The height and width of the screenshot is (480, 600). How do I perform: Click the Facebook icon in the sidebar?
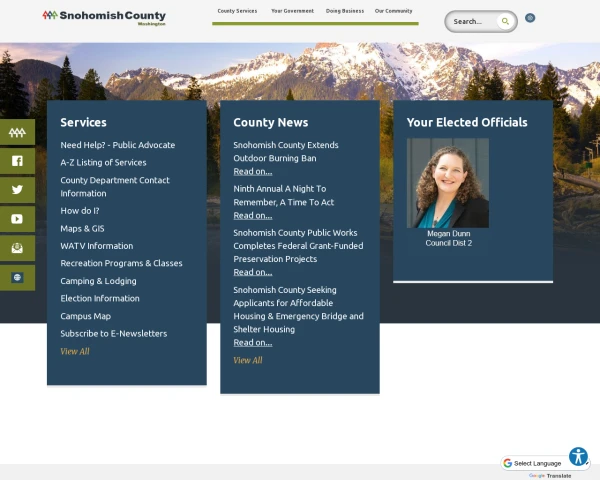click(x=17, y=161)
